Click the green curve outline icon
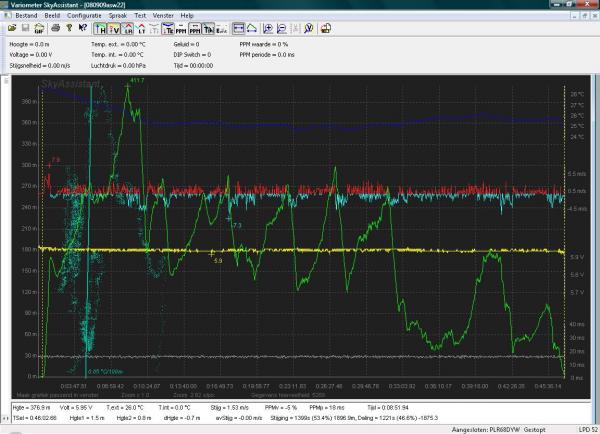This screenshot has width=600, height=434. (x=252, y=29)
